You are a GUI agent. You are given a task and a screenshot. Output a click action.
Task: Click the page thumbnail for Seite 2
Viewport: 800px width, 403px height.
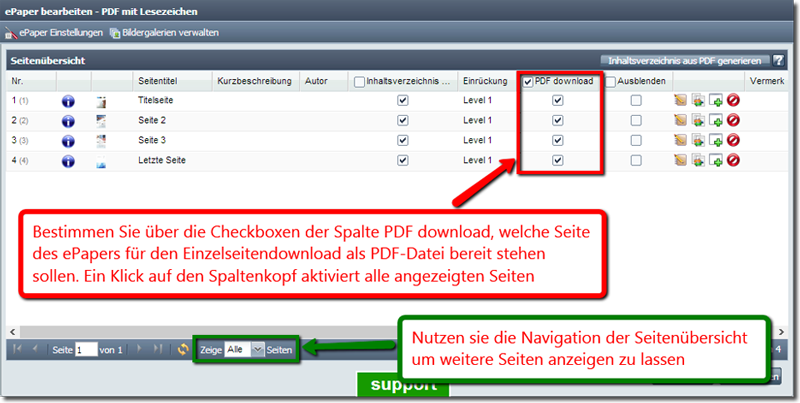(101, 121)
